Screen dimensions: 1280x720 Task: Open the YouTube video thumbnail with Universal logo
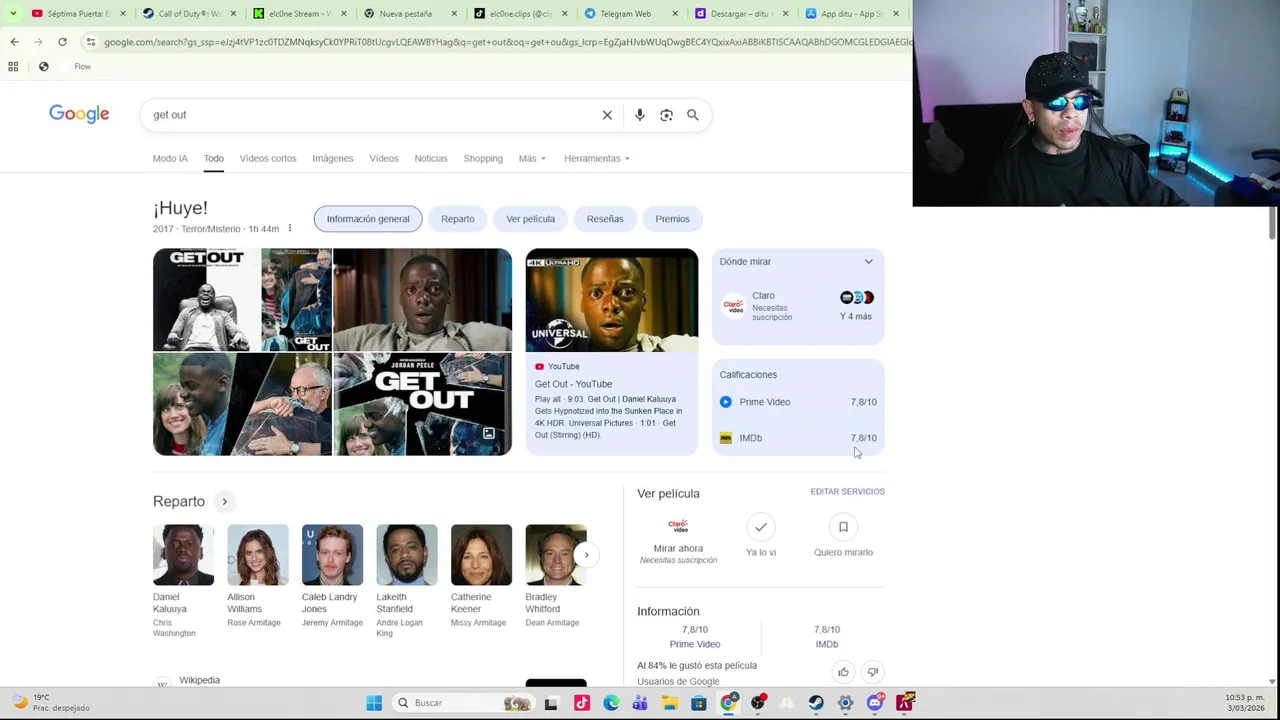(612, 300)
